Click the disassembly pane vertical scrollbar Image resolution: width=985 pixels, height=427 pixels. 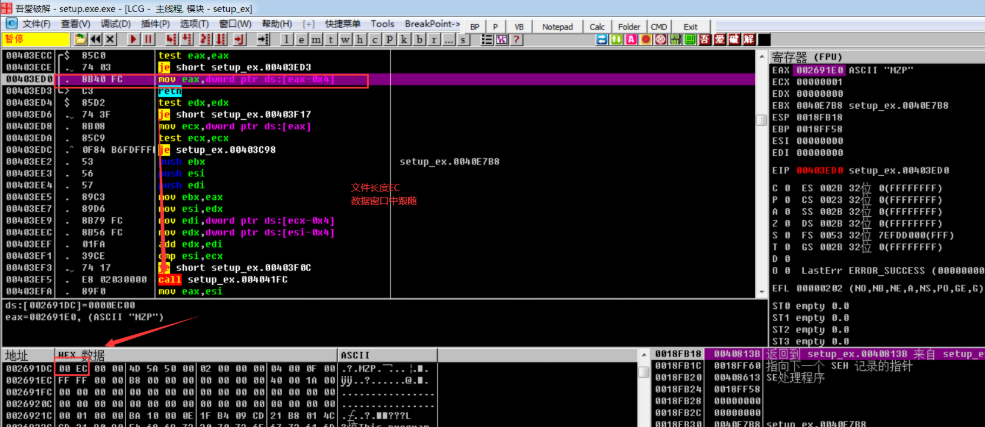(761, 174)
